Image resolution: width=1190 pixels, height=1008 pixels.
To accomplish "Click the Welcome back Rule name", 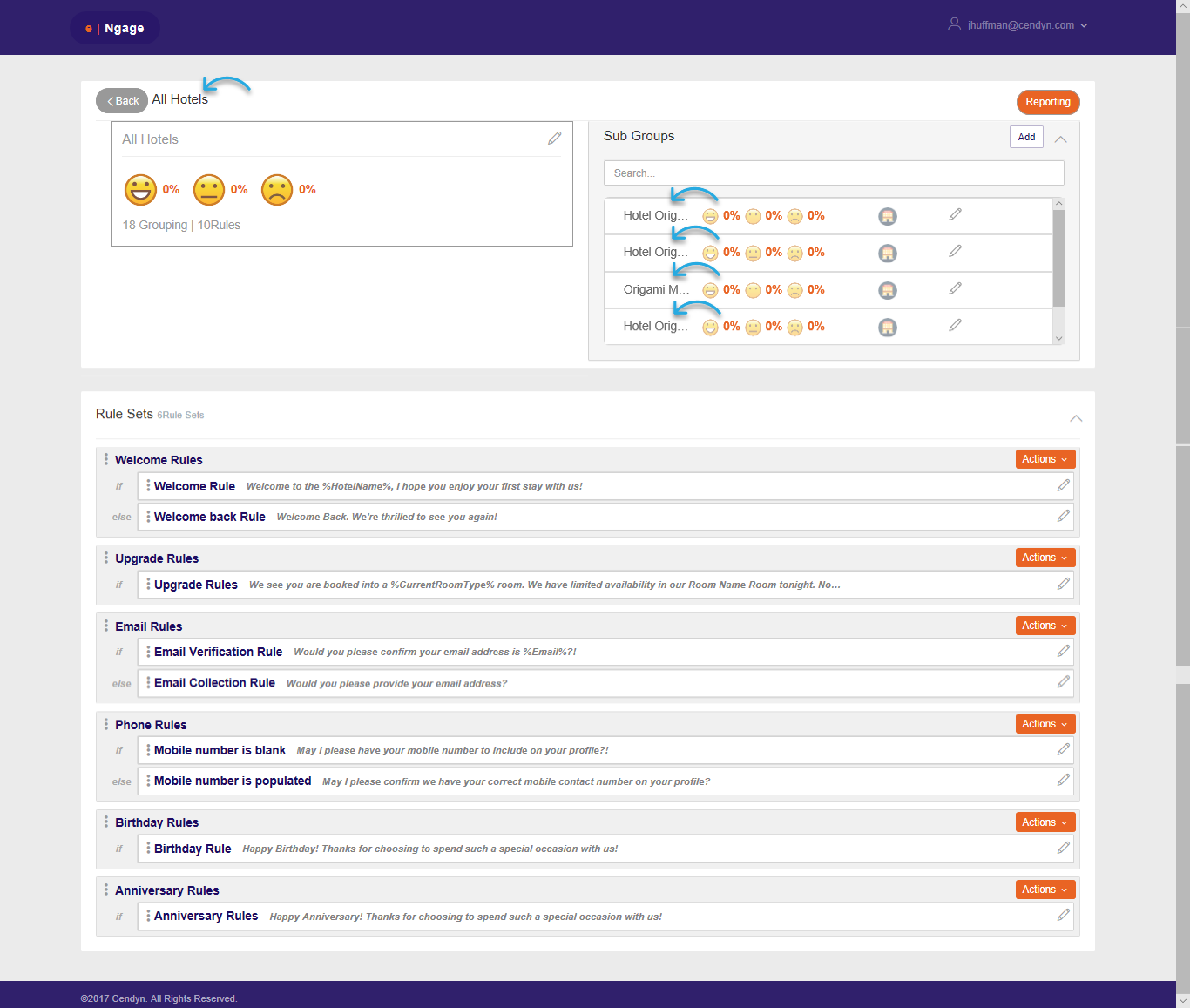I will pos(210,517).
